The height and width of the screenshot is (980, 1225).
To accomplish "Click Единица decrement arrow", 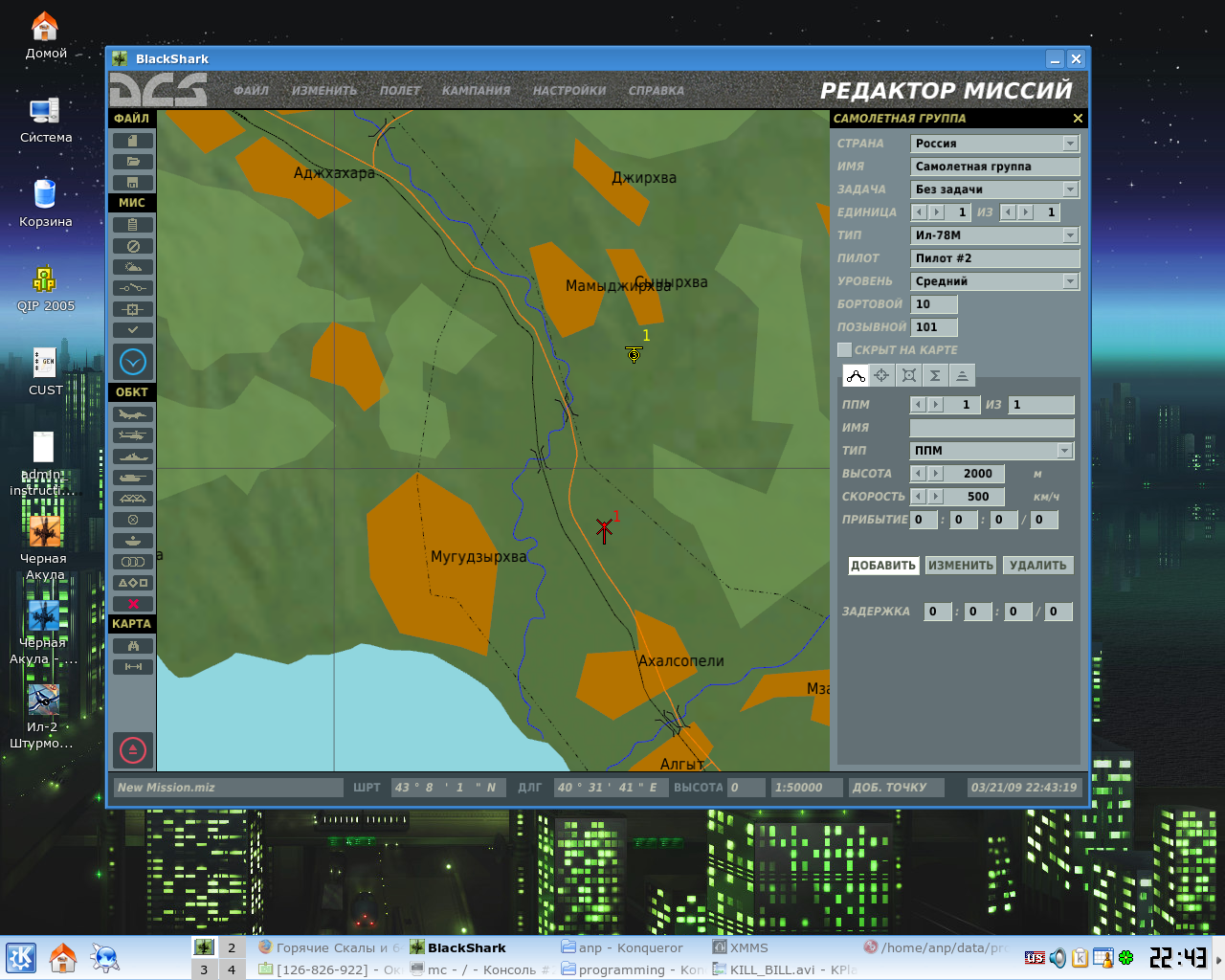I will click(919, 212).
